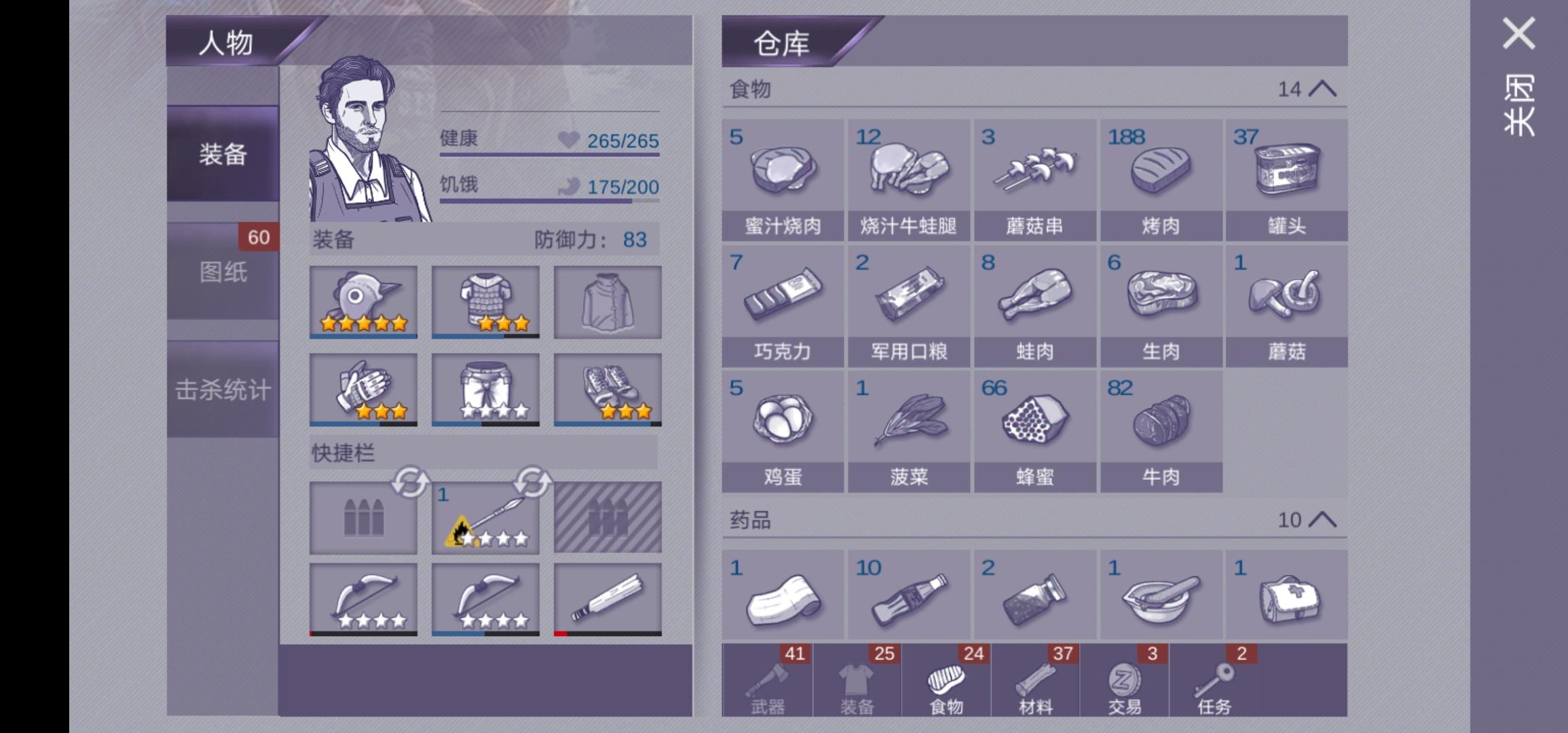Collapse the 药品 section
1568x733 pixels.
click(1322, 520)
